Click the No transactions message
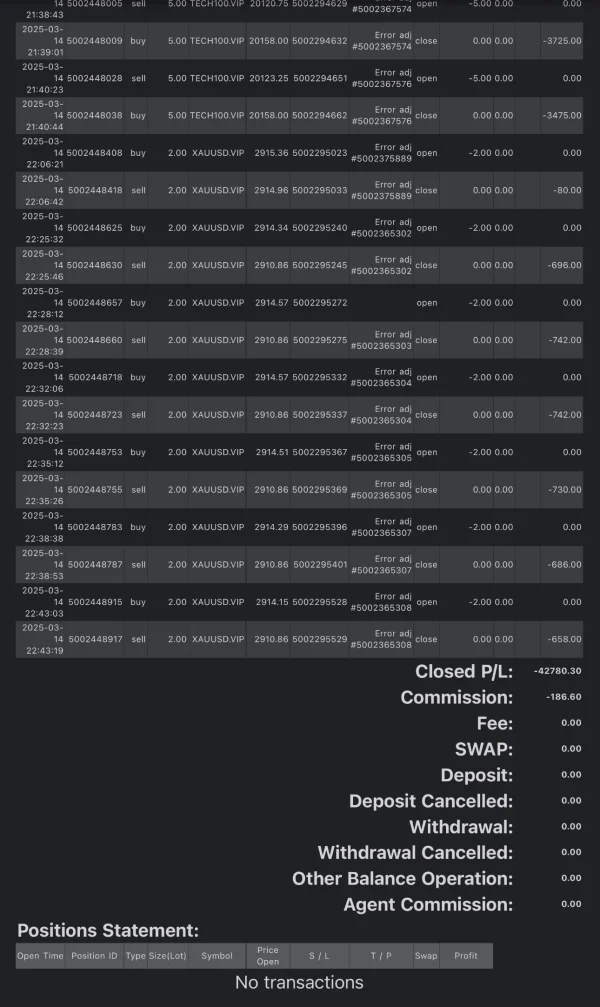Viewport: 600px width, 1007px height. (299, 982)
